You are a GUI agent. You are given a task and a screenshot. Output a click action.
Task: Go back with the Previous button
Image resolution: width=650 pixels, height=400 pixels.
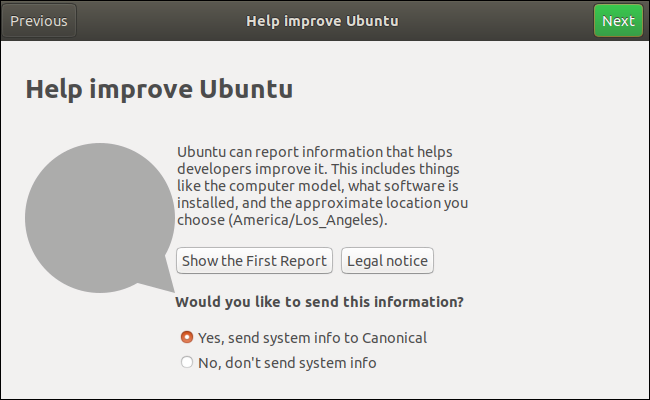39,21
